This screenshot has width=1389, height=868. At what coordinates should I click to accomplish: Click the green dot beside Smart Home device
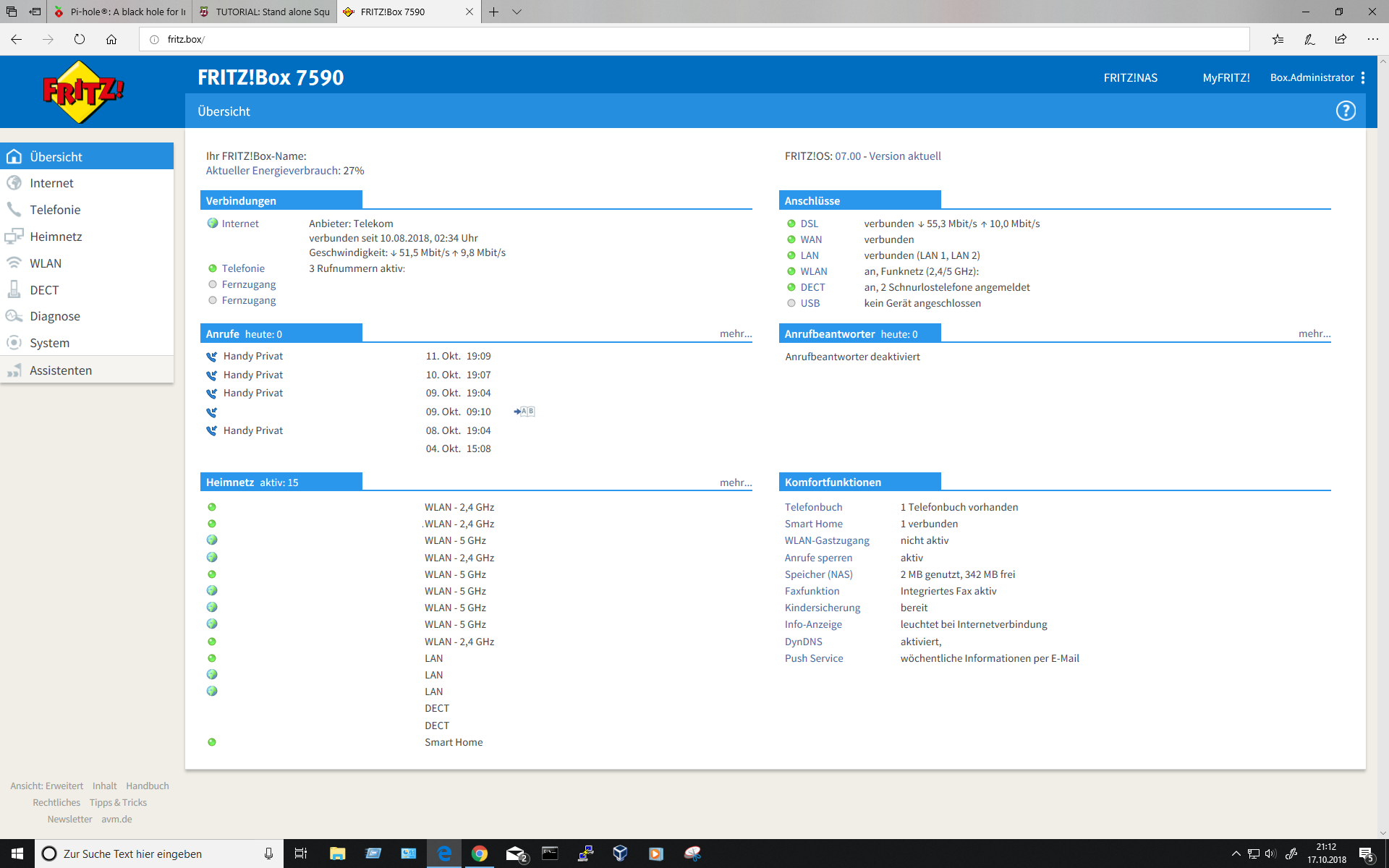pos(212,742)
